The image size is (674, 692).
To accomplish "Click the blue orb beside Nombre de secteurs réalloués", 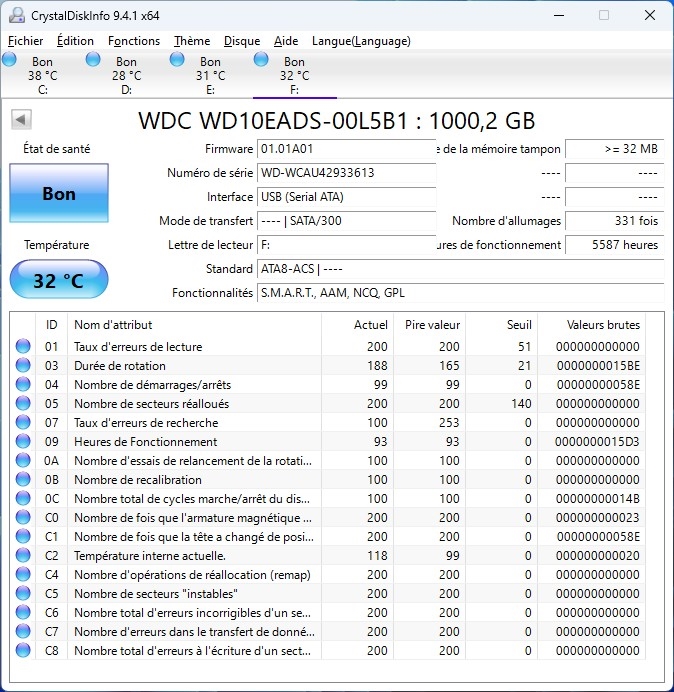I will (23, 404).
